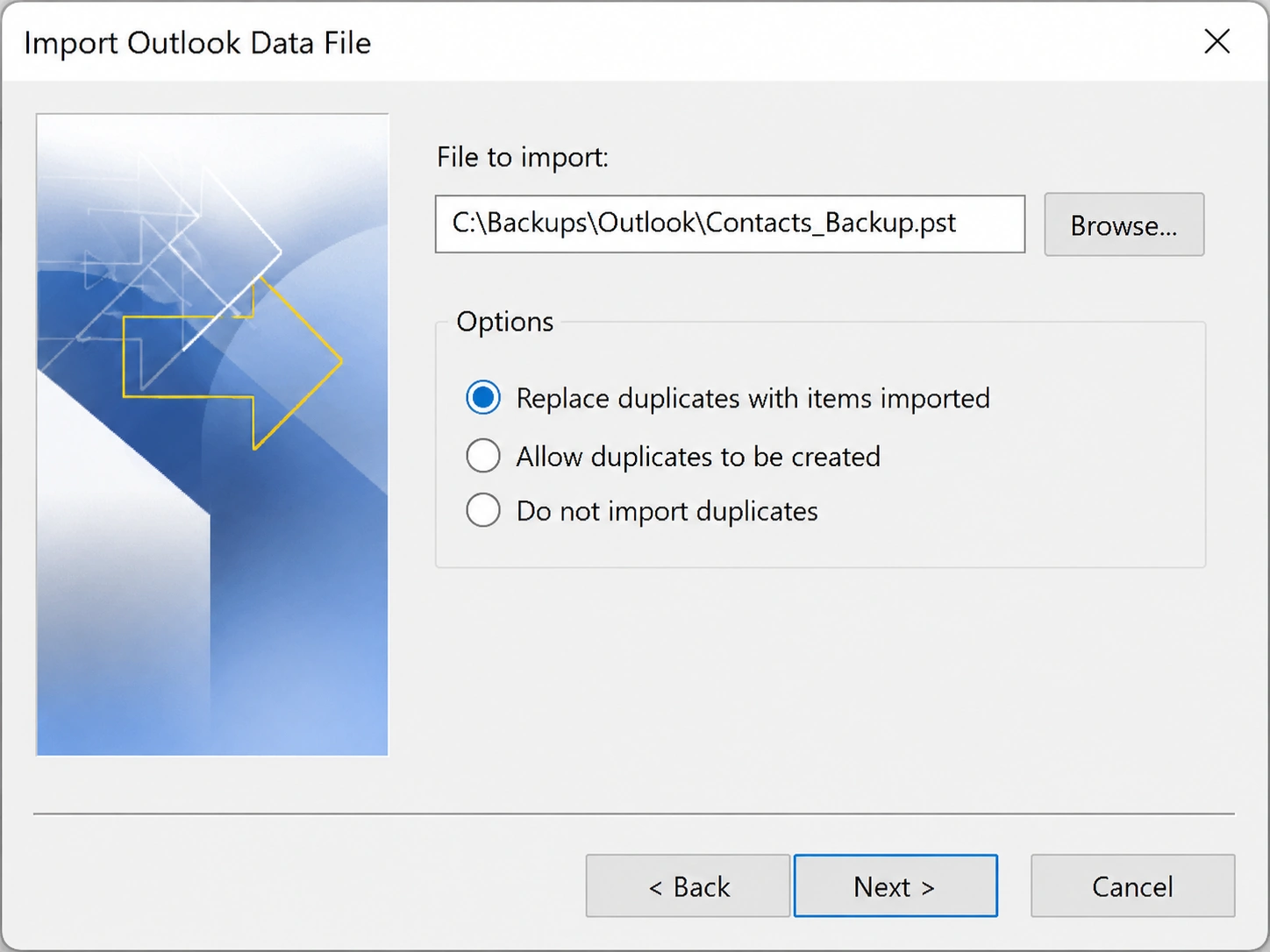This screenshot has height=952, width=1270.
Task: Click the 'File to import:' label
Action: click(523, 157)
